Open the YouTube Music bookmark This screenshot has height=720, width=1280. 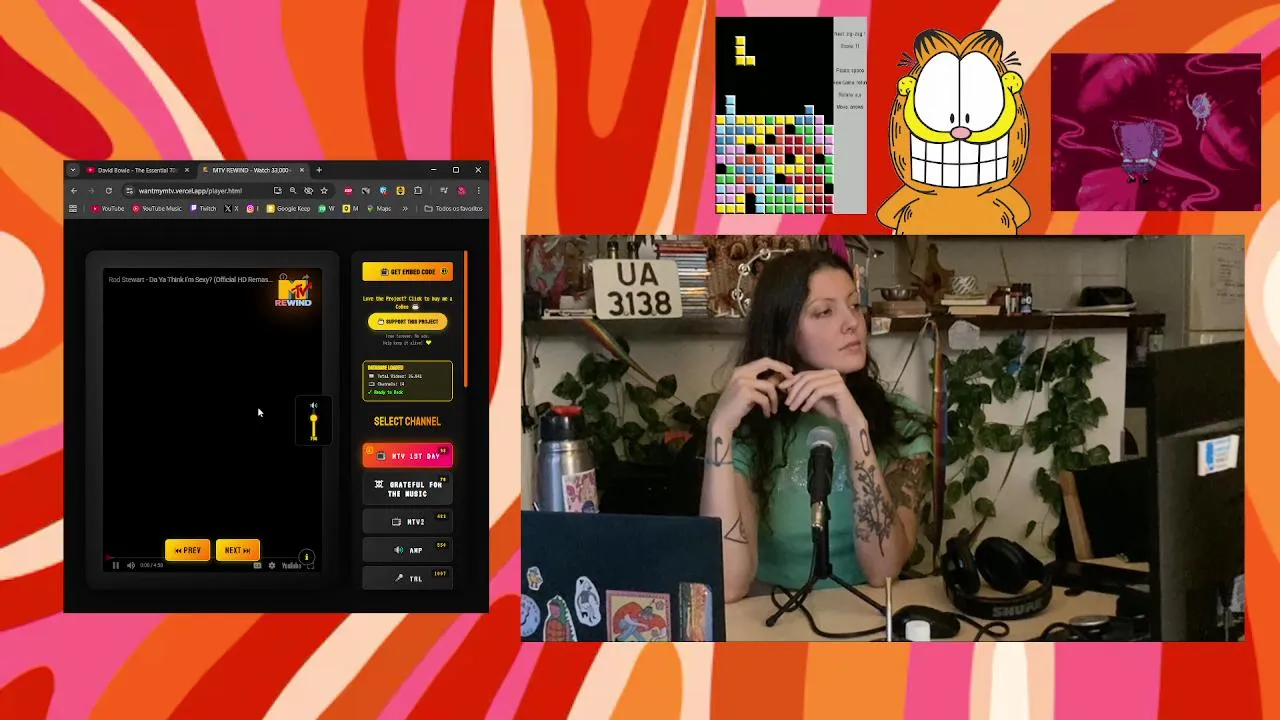(x=157, y=209)
